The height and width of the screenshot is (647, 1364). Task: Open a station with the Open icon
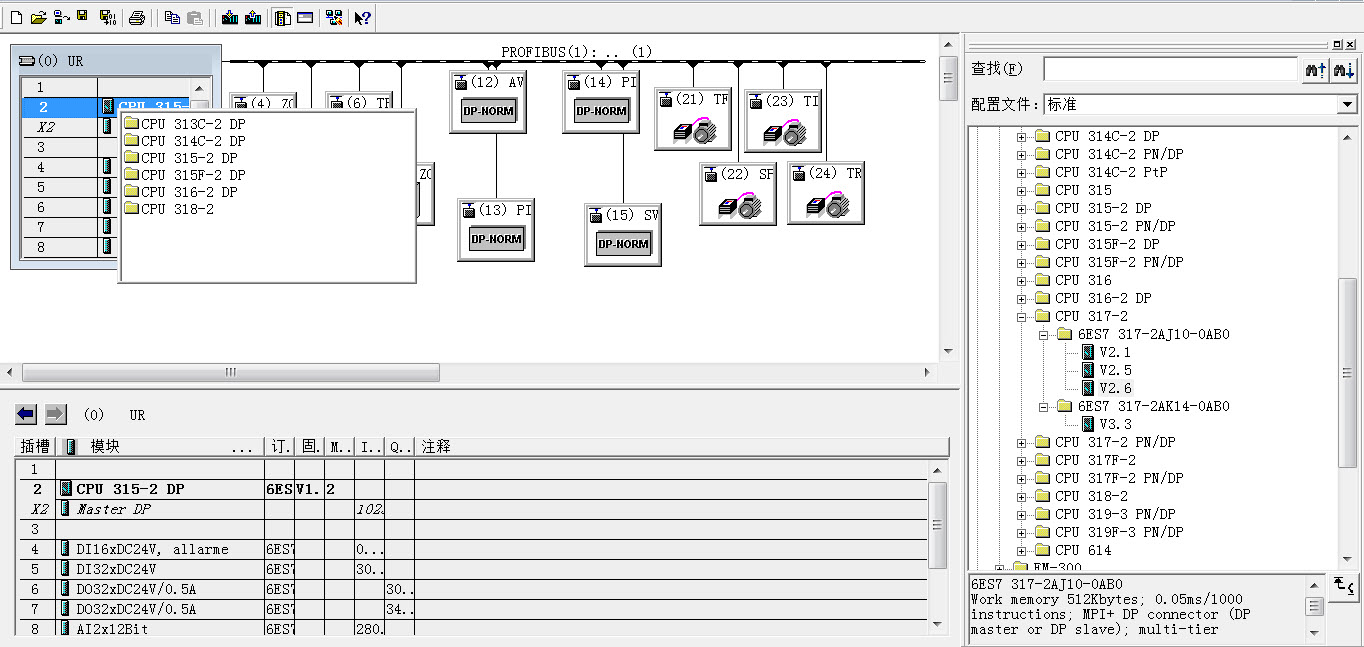39,17
